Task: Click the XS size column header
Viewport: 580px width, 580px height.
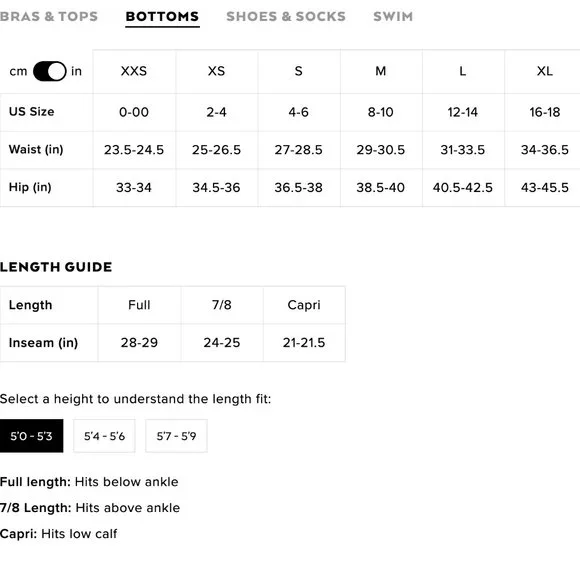Action: tap(216, 71)
